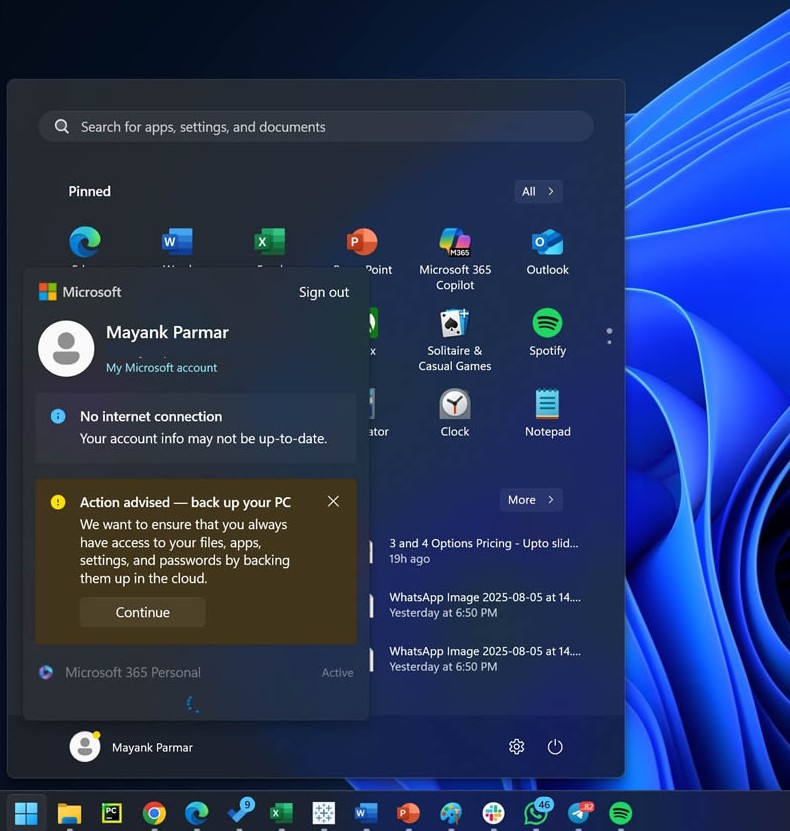The image size is (790, 831).
Task: Click the blue info icon beside No internet
Action: coord(58,417)
